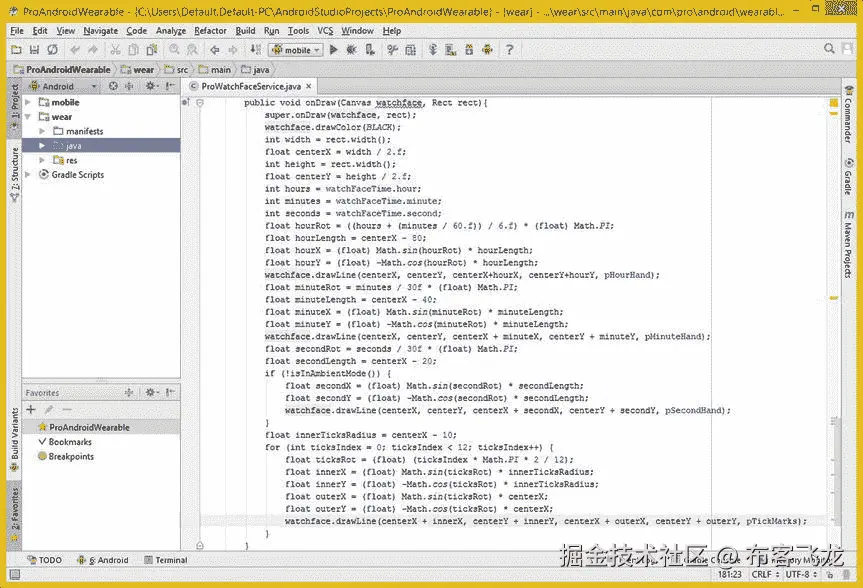
Task: Navigate Forward with the right arrow icon
Action: (233, 50)
